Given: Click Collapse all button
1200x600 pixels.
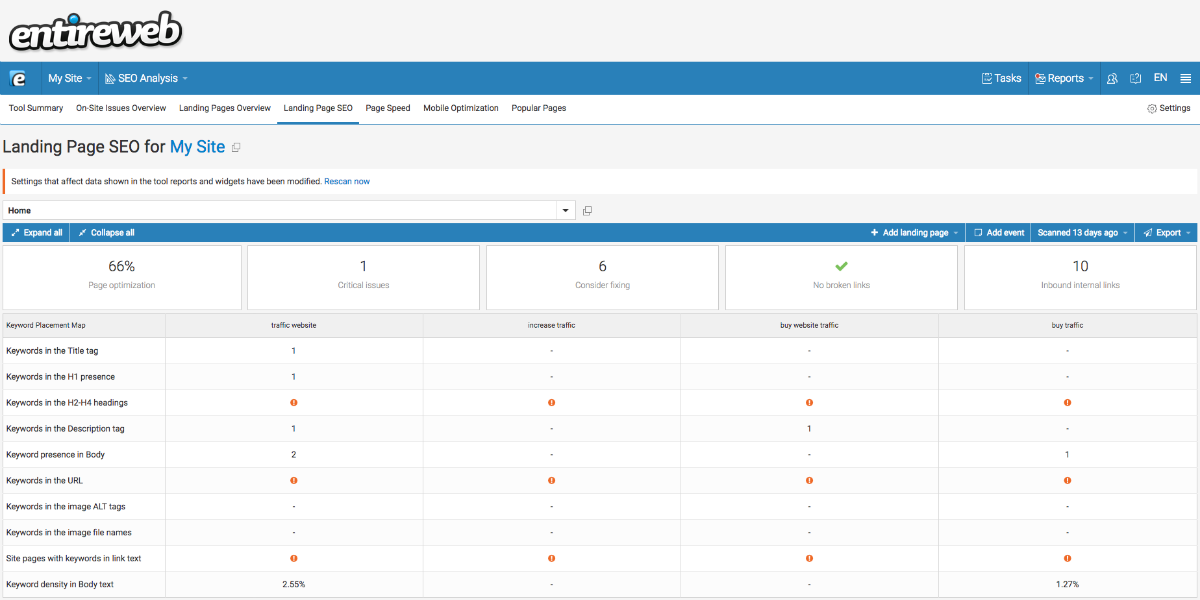Looking at the screenshot, I should [106, 232].
